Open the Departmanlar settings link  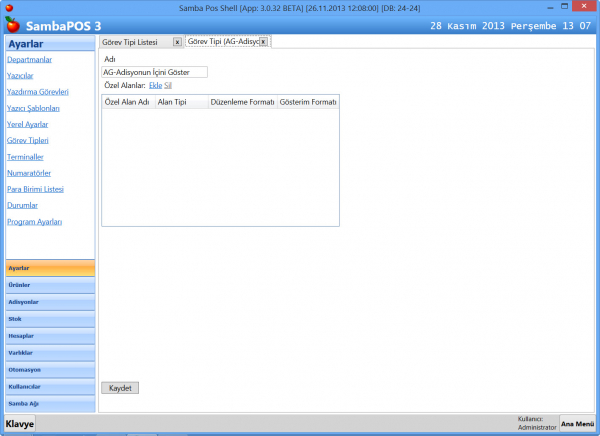click(x=30, y=59)
